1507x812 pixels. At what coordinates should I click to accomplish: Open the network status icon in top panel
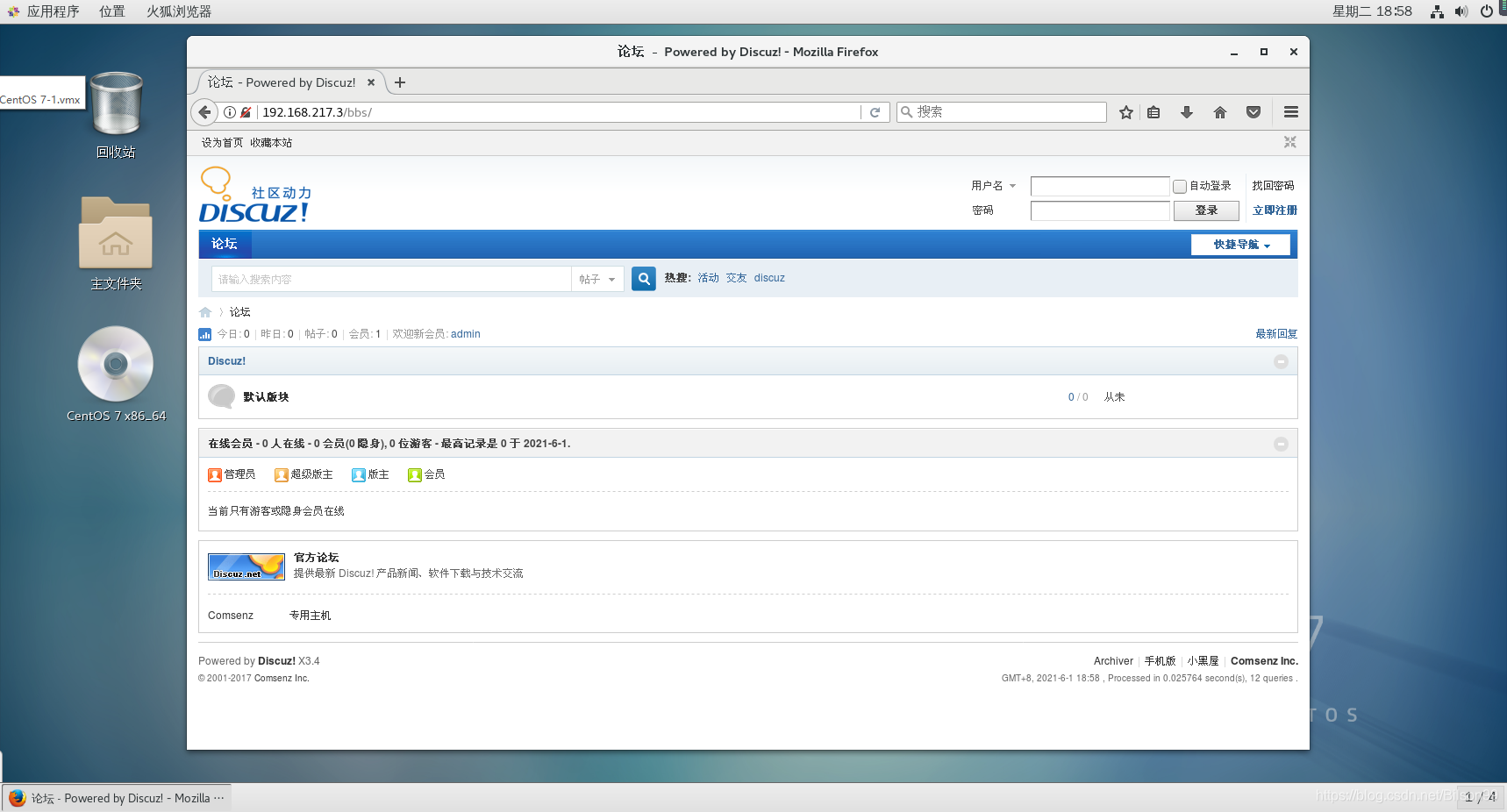pos(1437,11)
